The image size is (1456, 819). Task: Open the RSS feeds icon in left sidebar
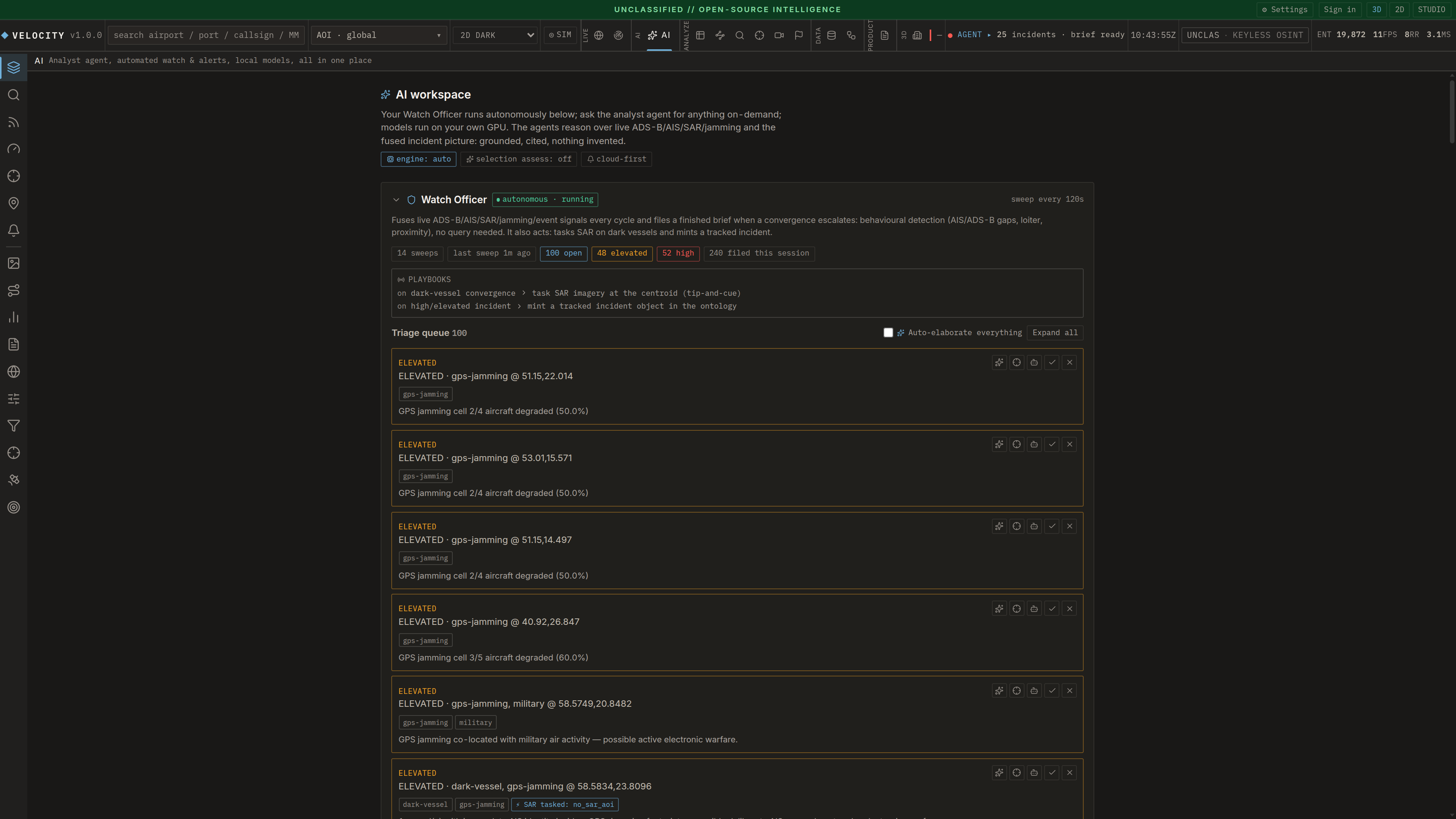[14, 122]
